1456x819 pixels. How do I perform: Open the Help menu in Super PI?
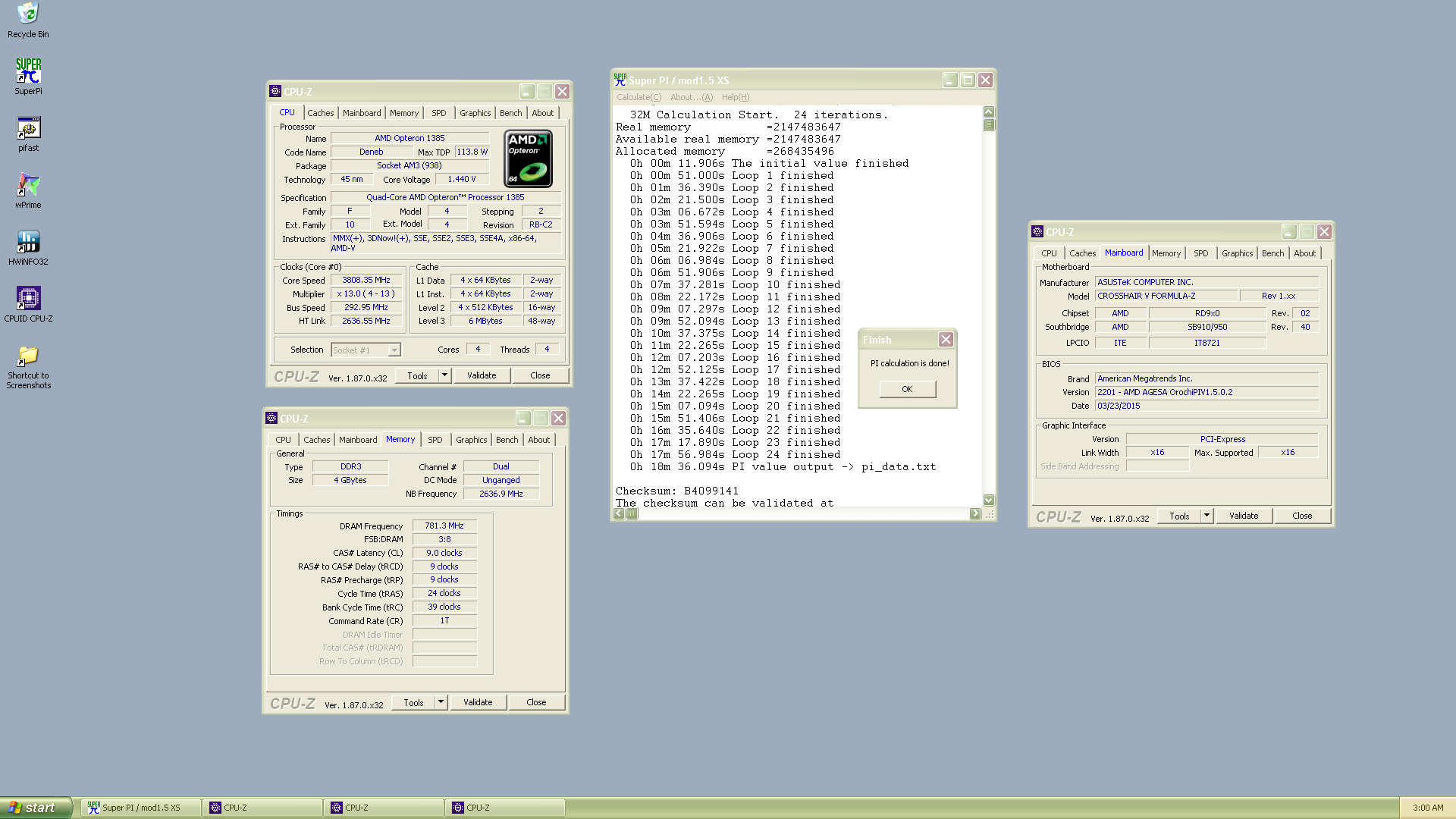[x=735, y=97]
